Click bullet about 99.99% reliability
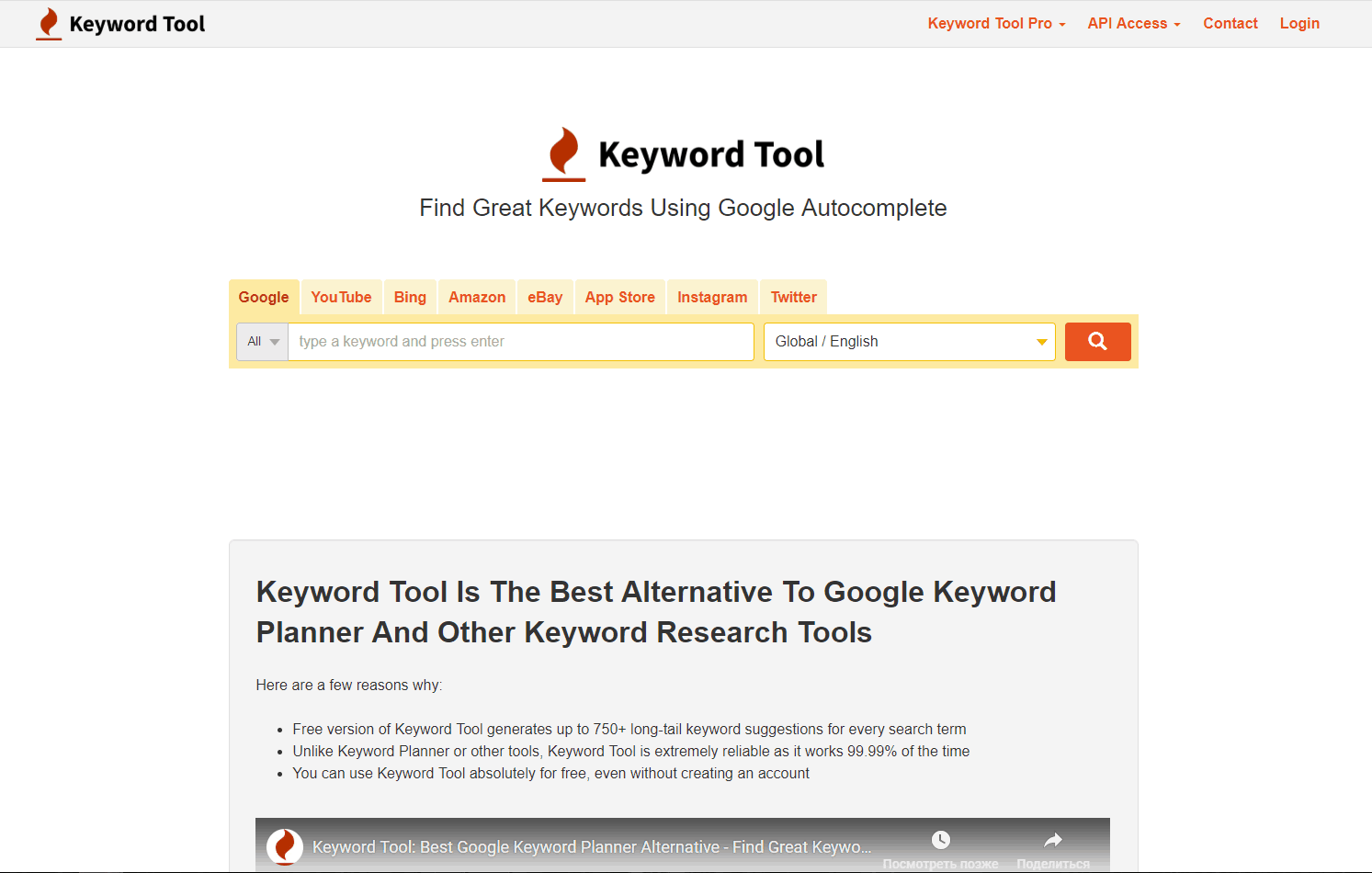The width and height of the screenshot is (1372, 873). coord(631,752)
